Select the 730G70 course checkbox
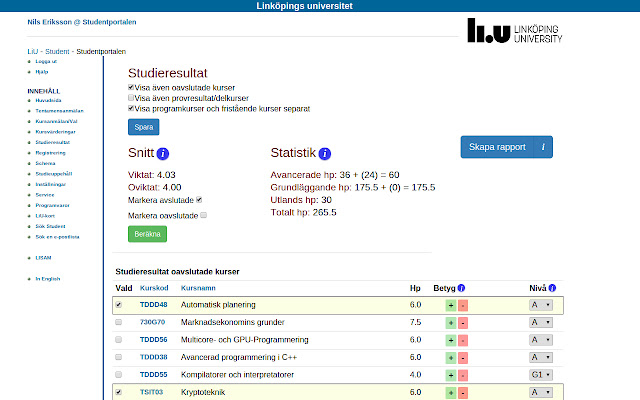 (118, 322)
